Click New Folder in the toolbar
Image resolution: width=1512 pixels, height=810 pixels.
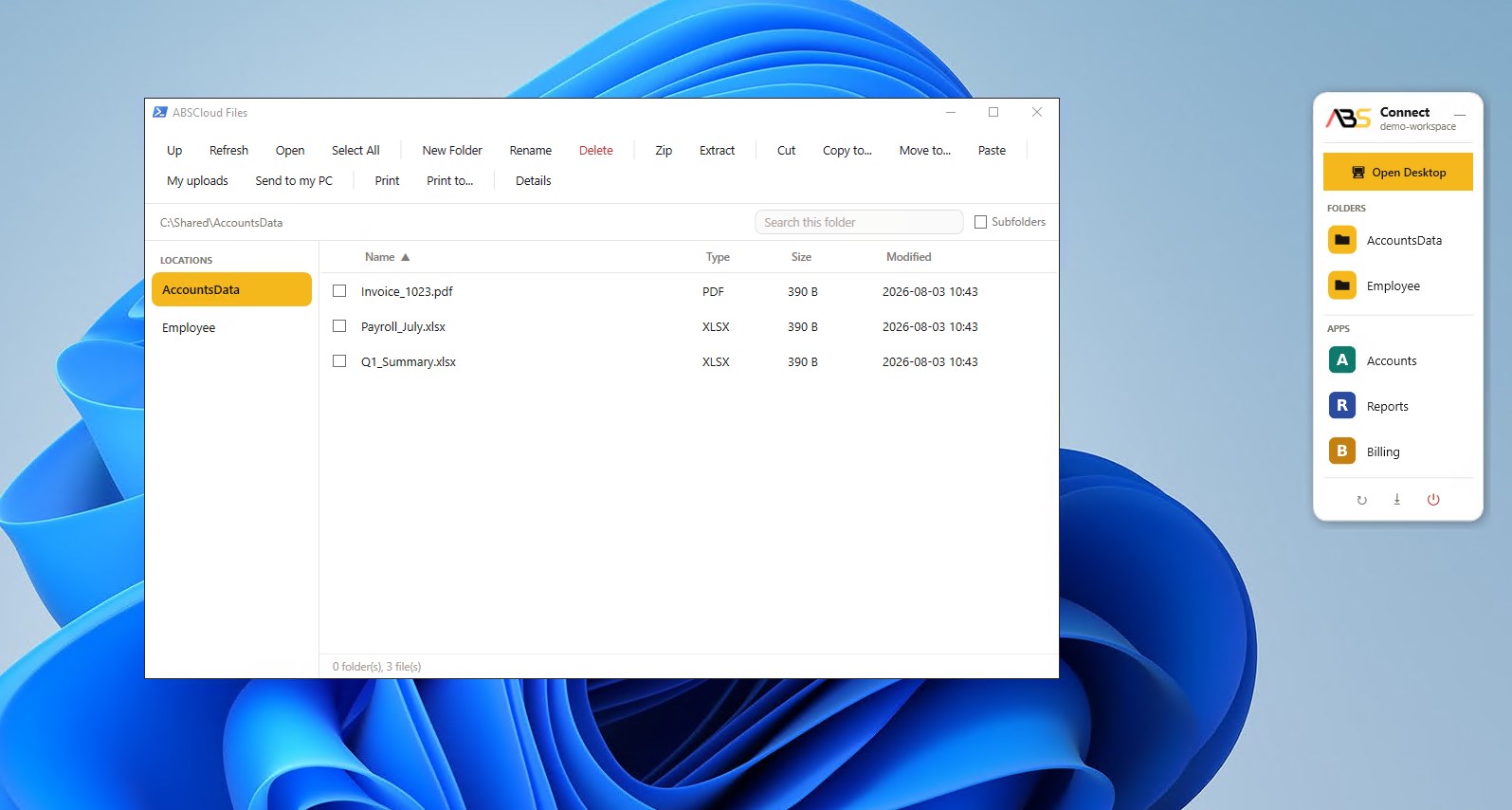(452, 150)
